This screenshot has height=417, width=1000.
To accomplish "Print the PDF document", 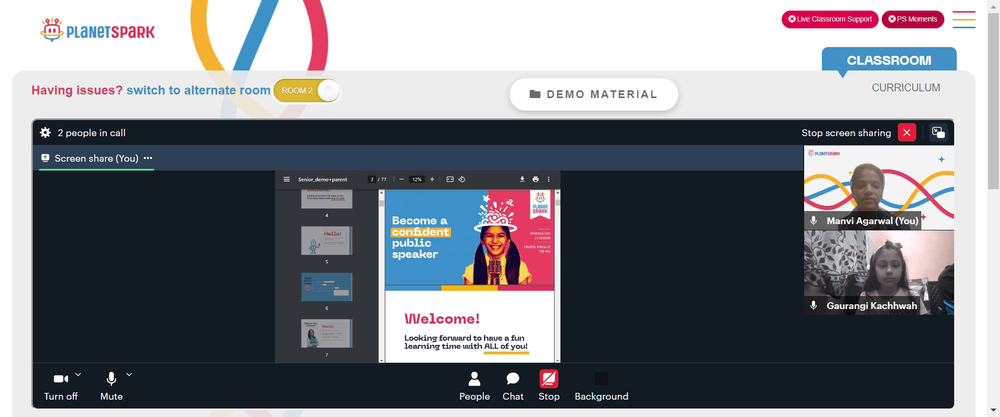I will coord(535,180).
